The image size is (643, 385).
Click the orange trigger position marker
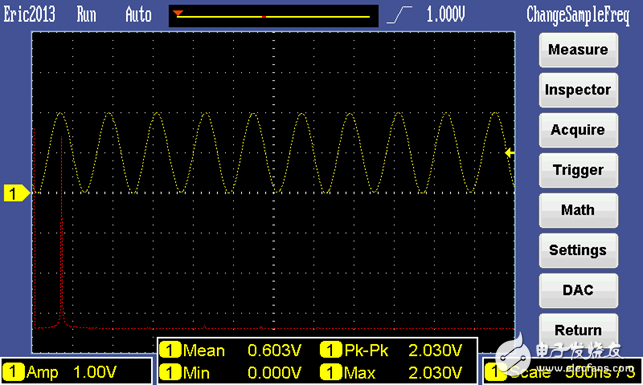click(178, 14)
